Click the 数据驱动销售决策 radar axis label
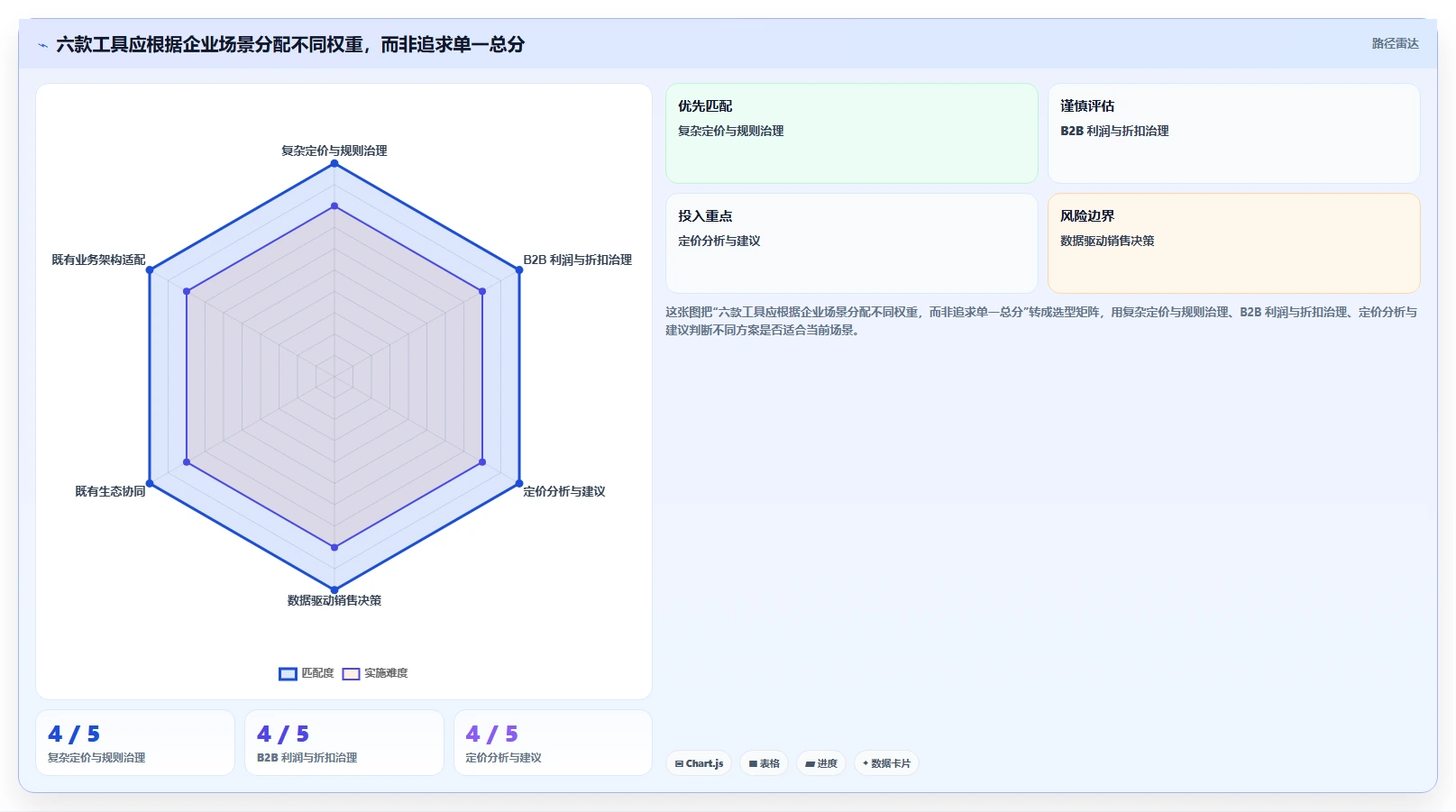 334,600
